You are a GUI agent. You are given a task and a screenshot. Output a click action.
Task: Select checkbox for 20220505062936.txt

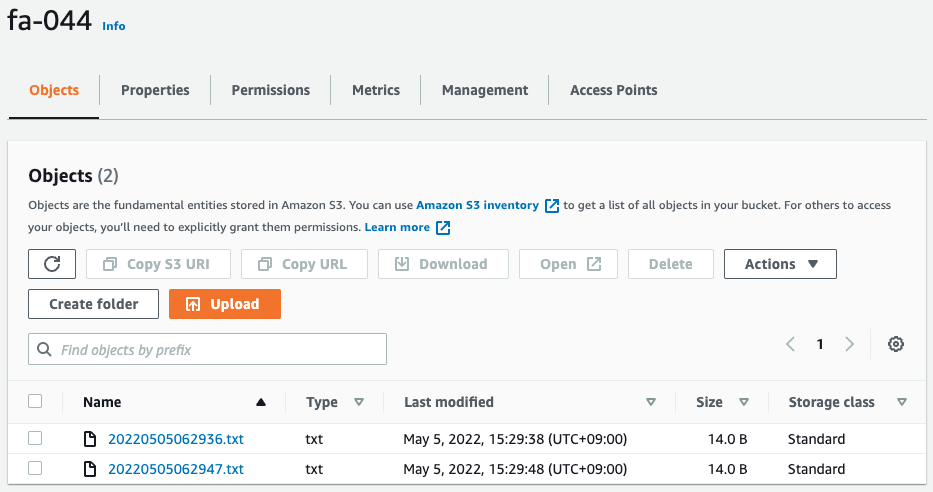pyautogui.click(x=35, y=438)
